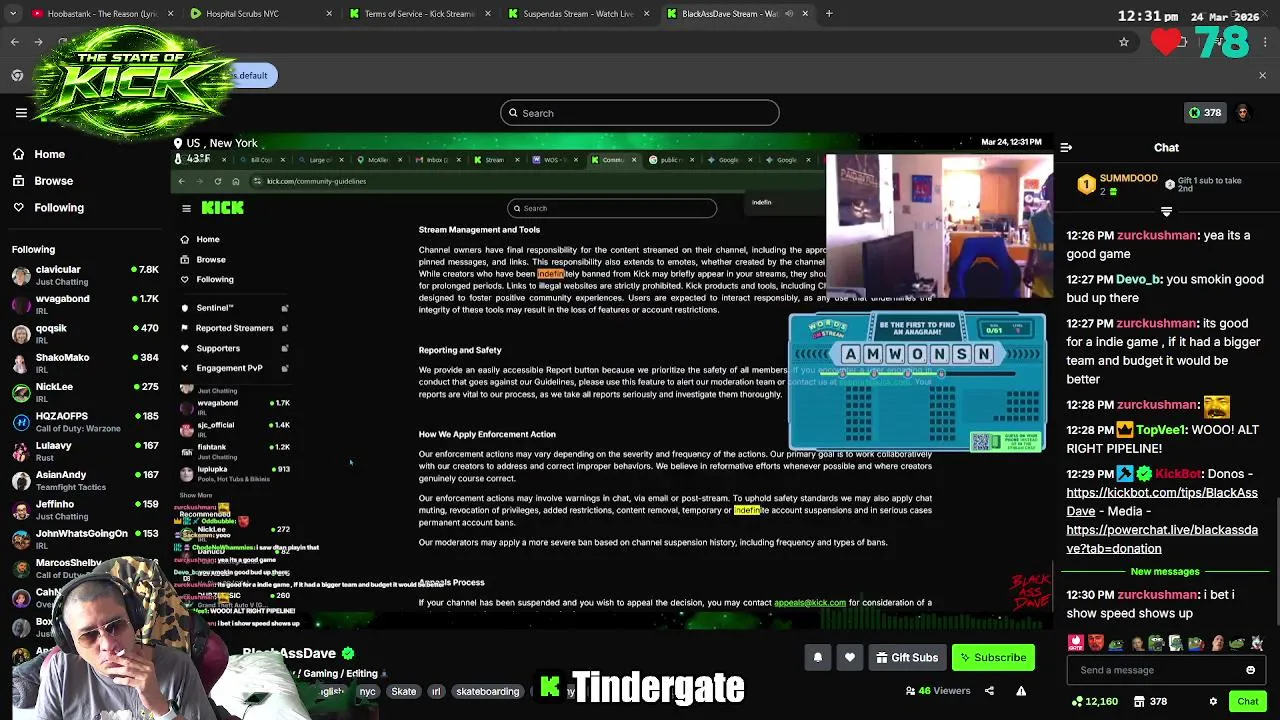Jump to New messages in chat

click(x=1165, y=571)
